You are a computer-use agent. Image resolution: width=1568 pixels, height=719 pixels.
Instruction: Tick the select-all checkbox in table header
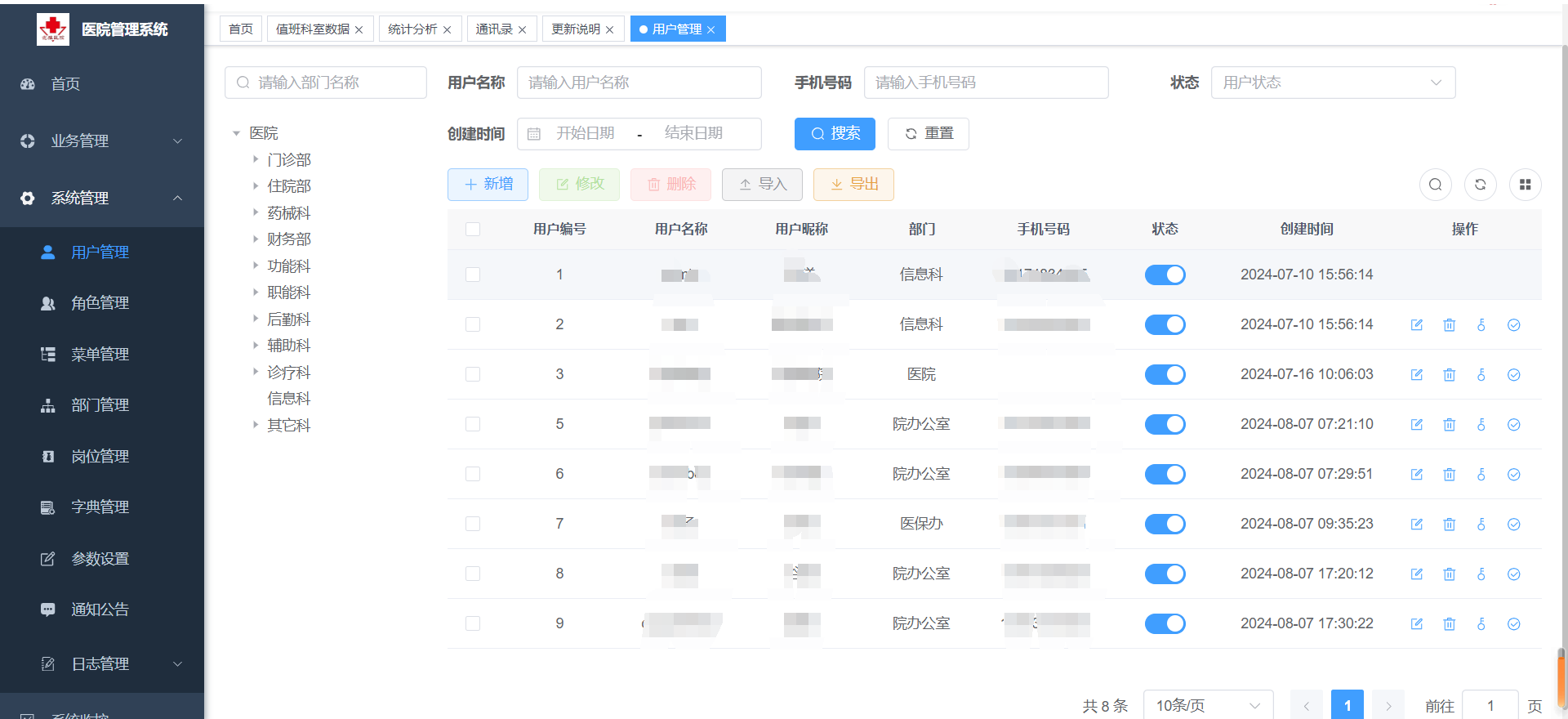pos(473,230)
